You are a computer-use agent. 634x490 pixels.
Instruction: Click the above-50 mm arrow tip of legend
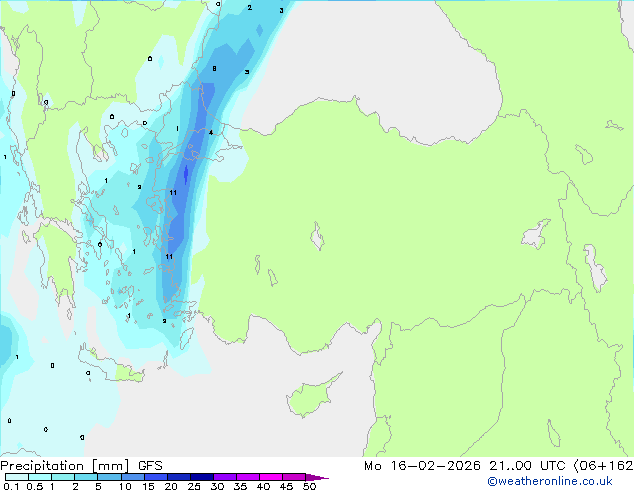click(x=317, y=477)
